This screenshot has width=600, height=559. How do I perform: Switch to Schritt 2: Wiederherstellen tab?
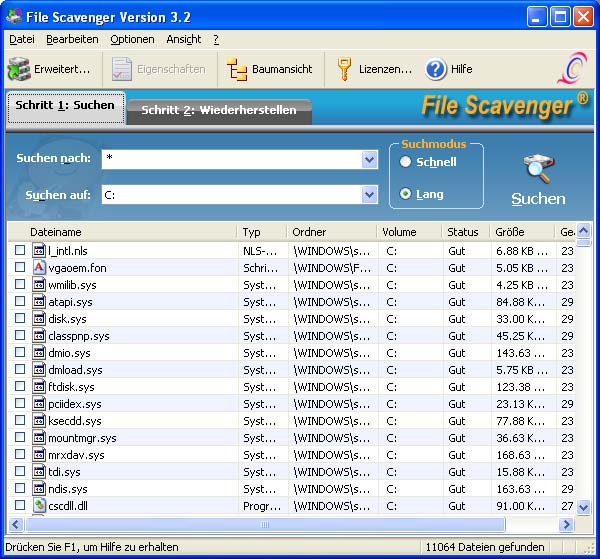[219, 111]
